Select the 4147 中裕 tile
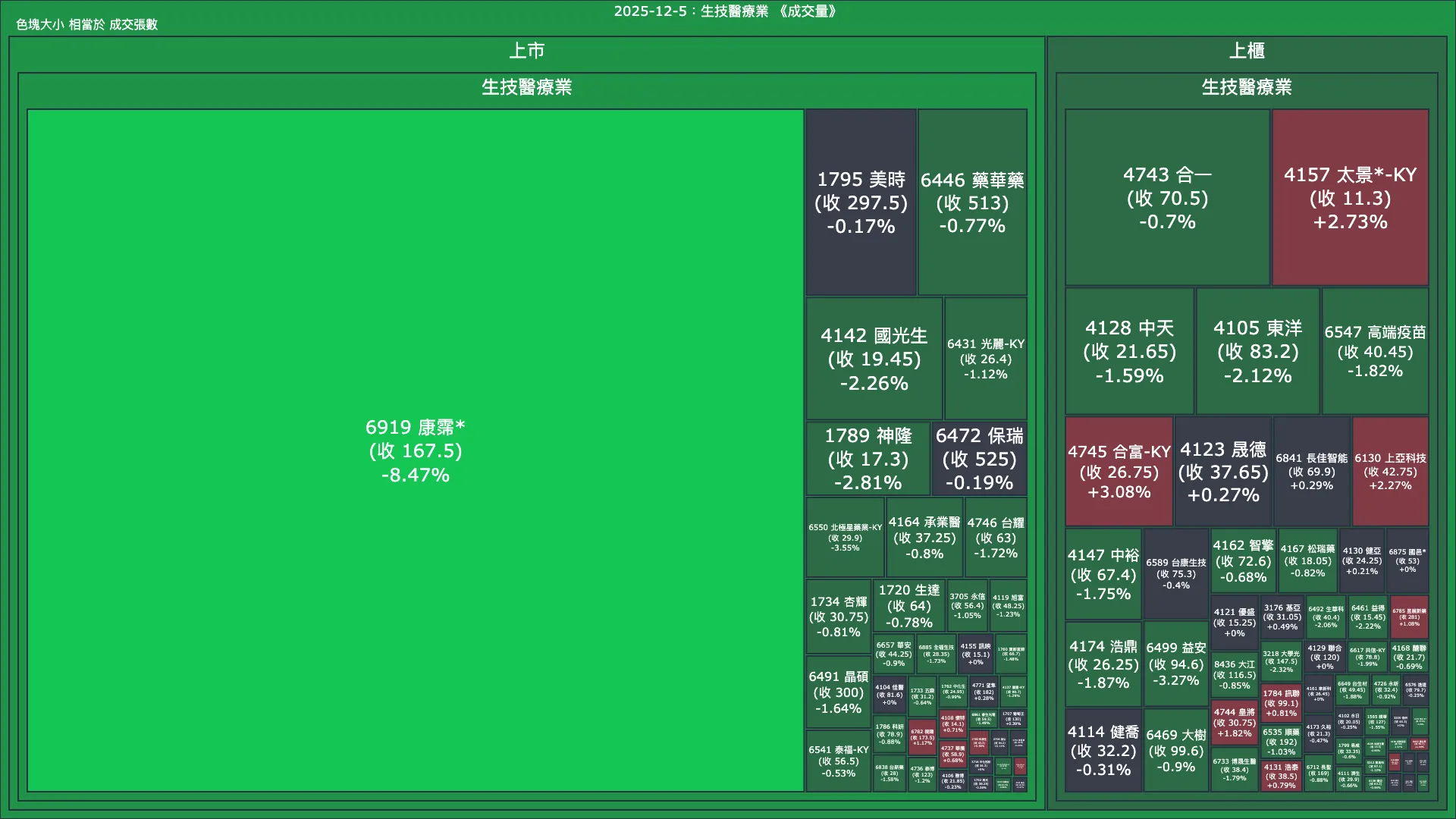Viewport: 1456px width, 819px height. pos(1103,574)
